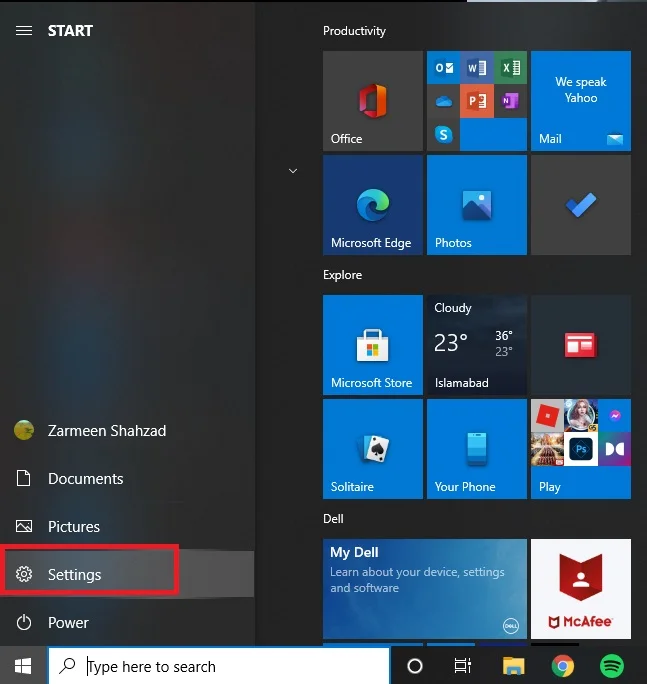Open Messenger in the Play folder
This screenshot has width=647, height=684.
(x=614, y=415)
